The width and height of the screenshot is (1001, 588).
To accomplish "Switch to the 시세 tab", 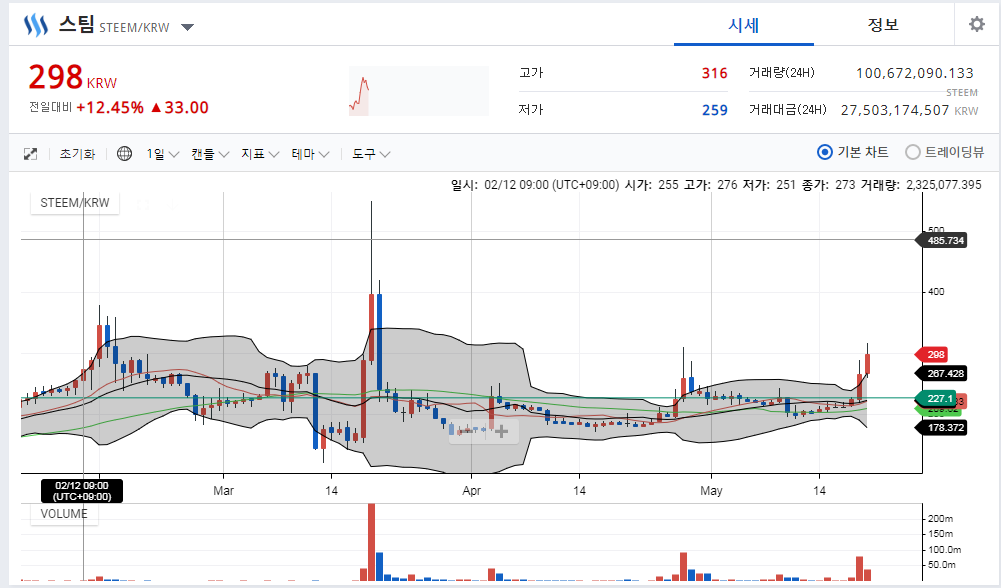I will coord(743,25).
